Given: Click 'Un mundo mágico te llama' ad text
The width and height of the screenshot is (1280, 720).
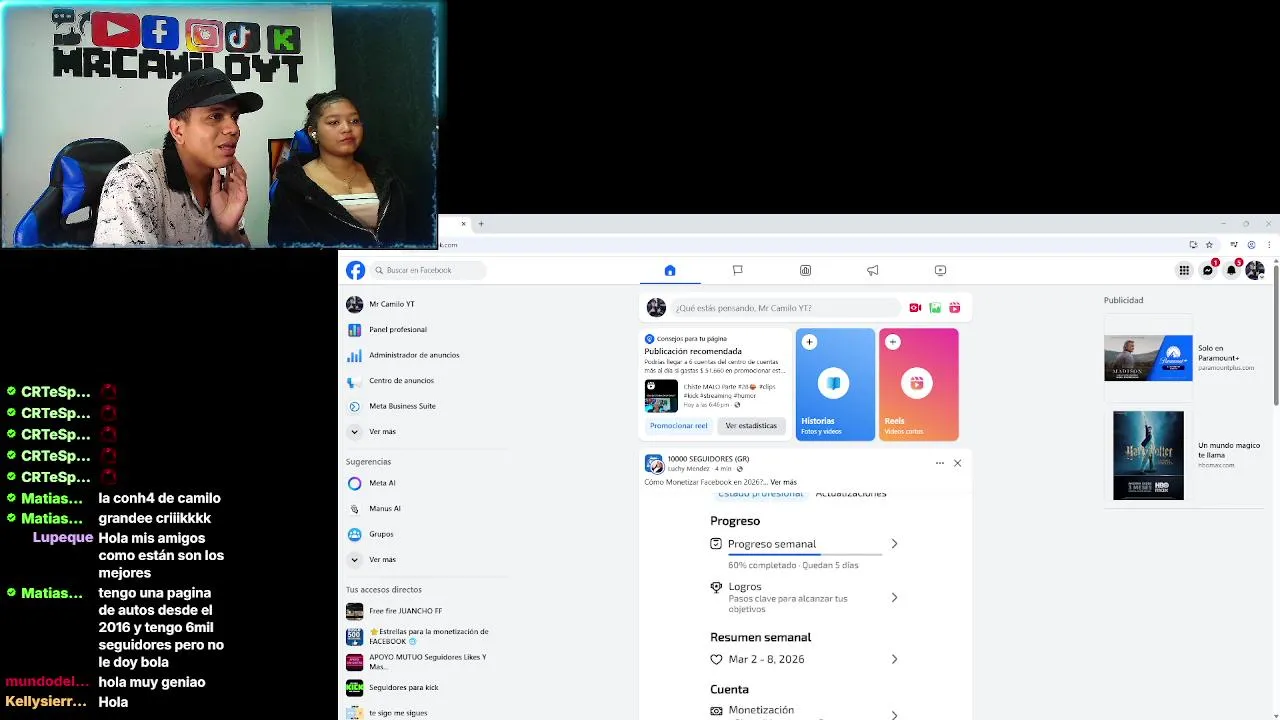Looking at the screenshot, I should 1229,449.
